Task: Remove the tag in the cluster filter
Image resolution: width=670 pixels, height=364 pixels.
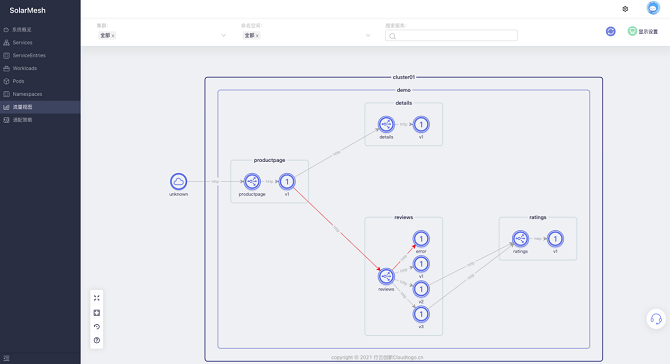Action: click(113, 36)
